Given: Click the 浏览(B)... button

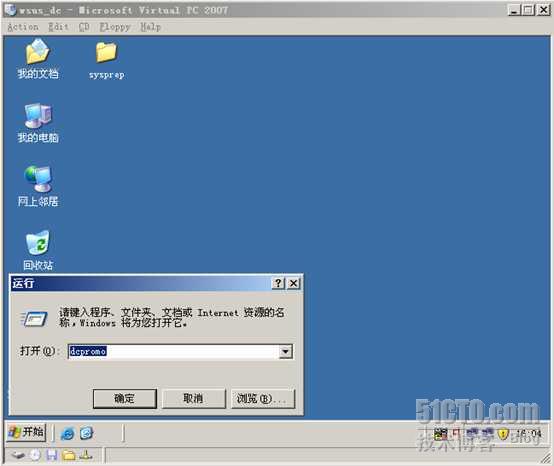Looking at the screenshot, I should (x=263, y=399).
